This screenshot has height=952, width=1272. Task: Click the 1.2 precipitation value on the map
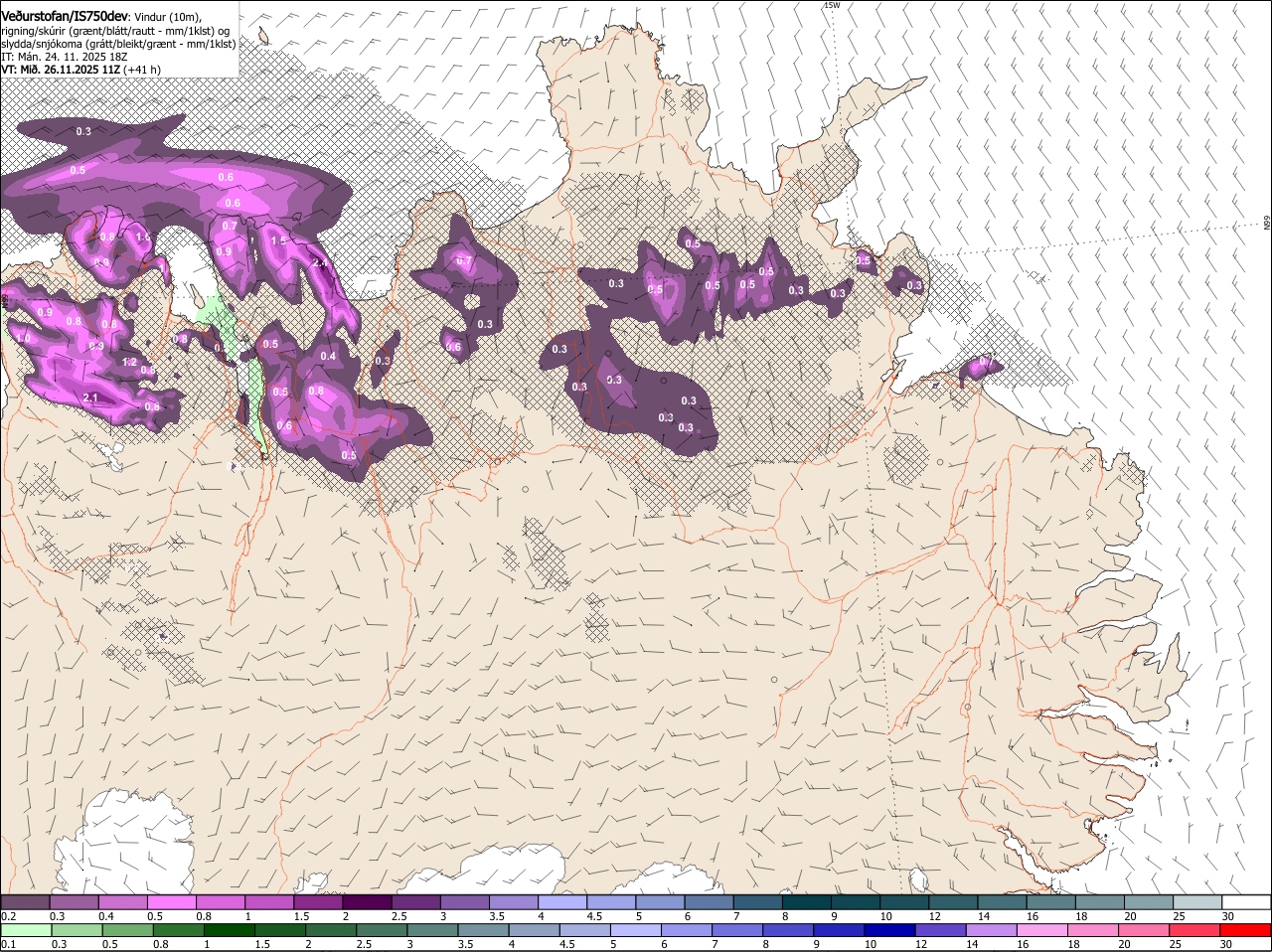[129, 363]
